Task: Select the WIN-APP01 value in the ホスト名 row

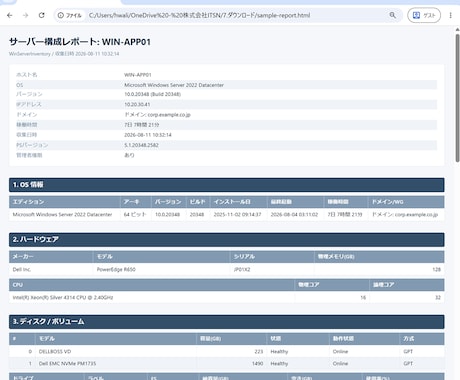Action: (x=138, y=75)
